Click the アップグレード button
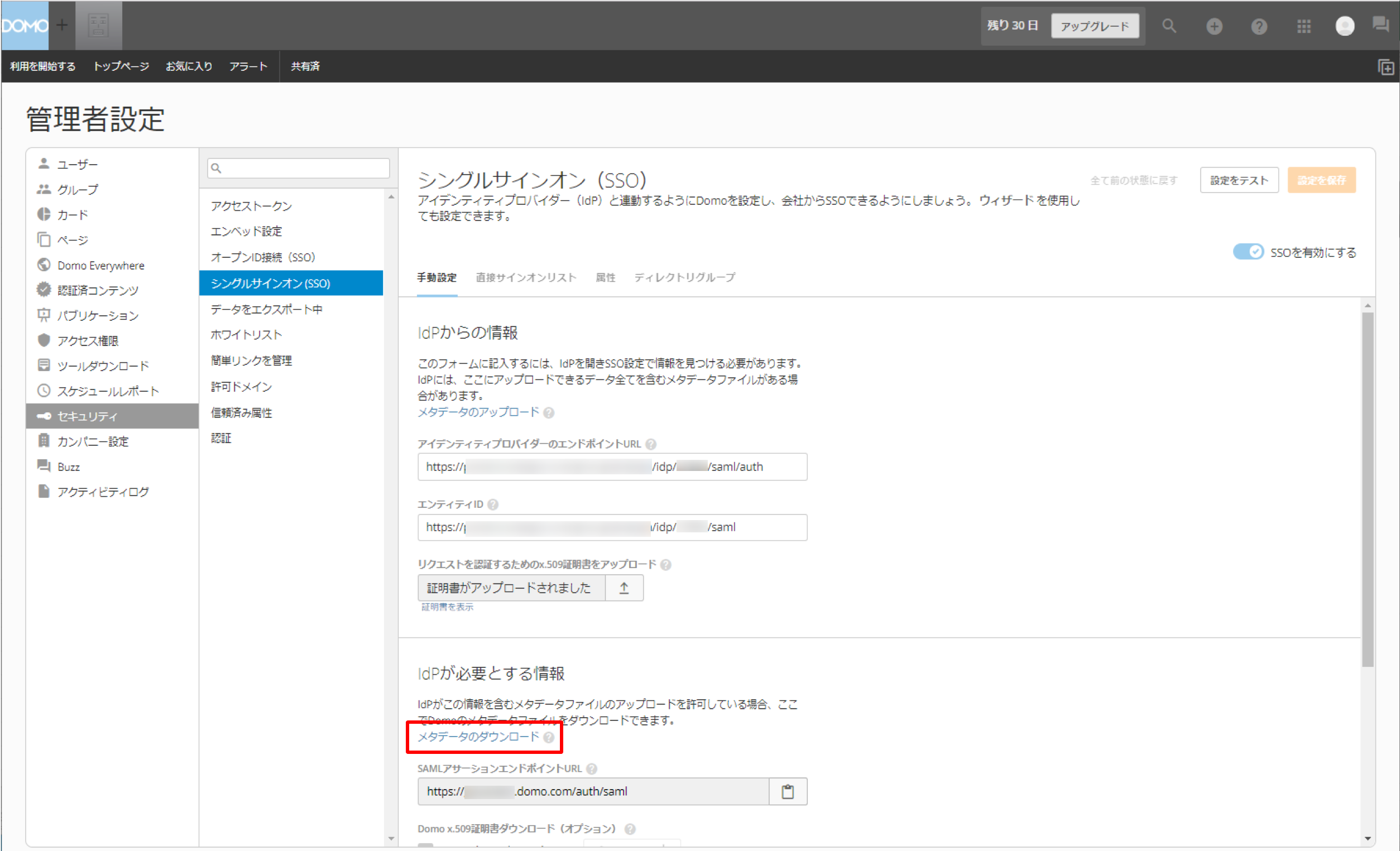Image resolution: width=1400 pixels, height=851 pixels. pos(1095,26)
